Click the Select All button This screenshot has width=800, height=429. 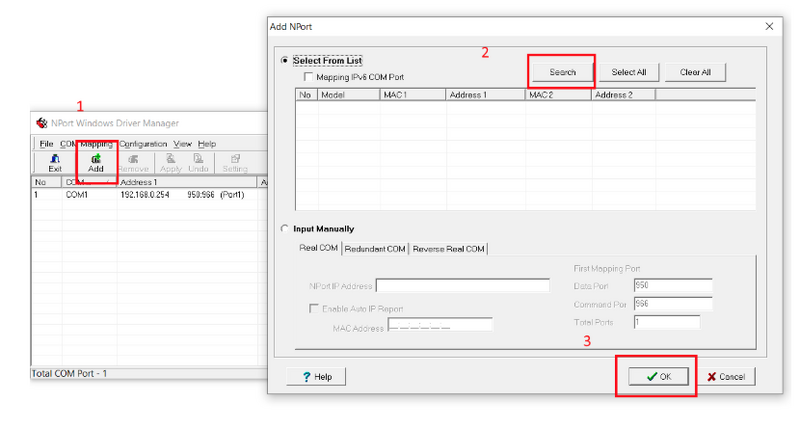[x=629, y=72]
